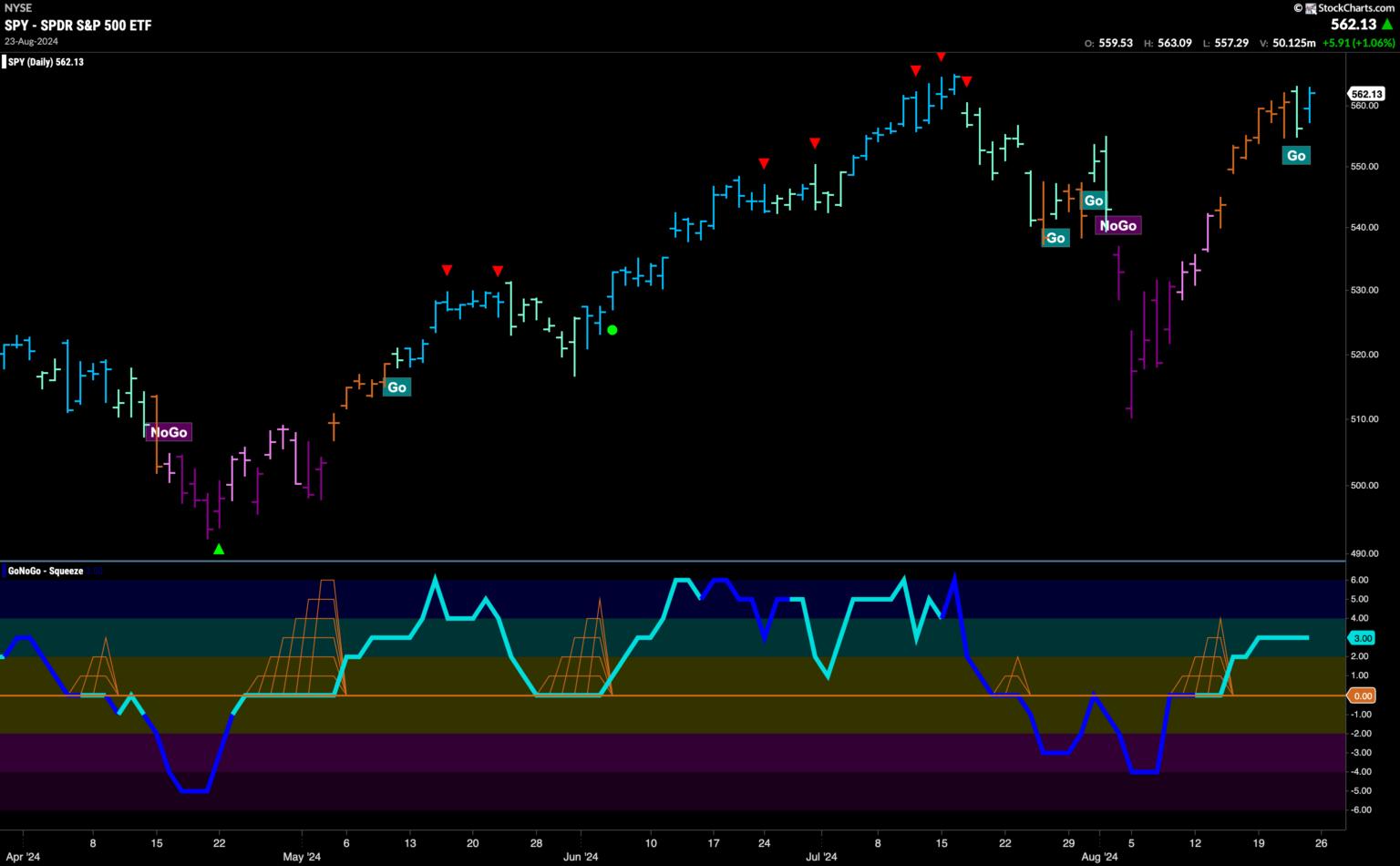Click the SPY (Daily) 562.13 legend label

(46, 62)
